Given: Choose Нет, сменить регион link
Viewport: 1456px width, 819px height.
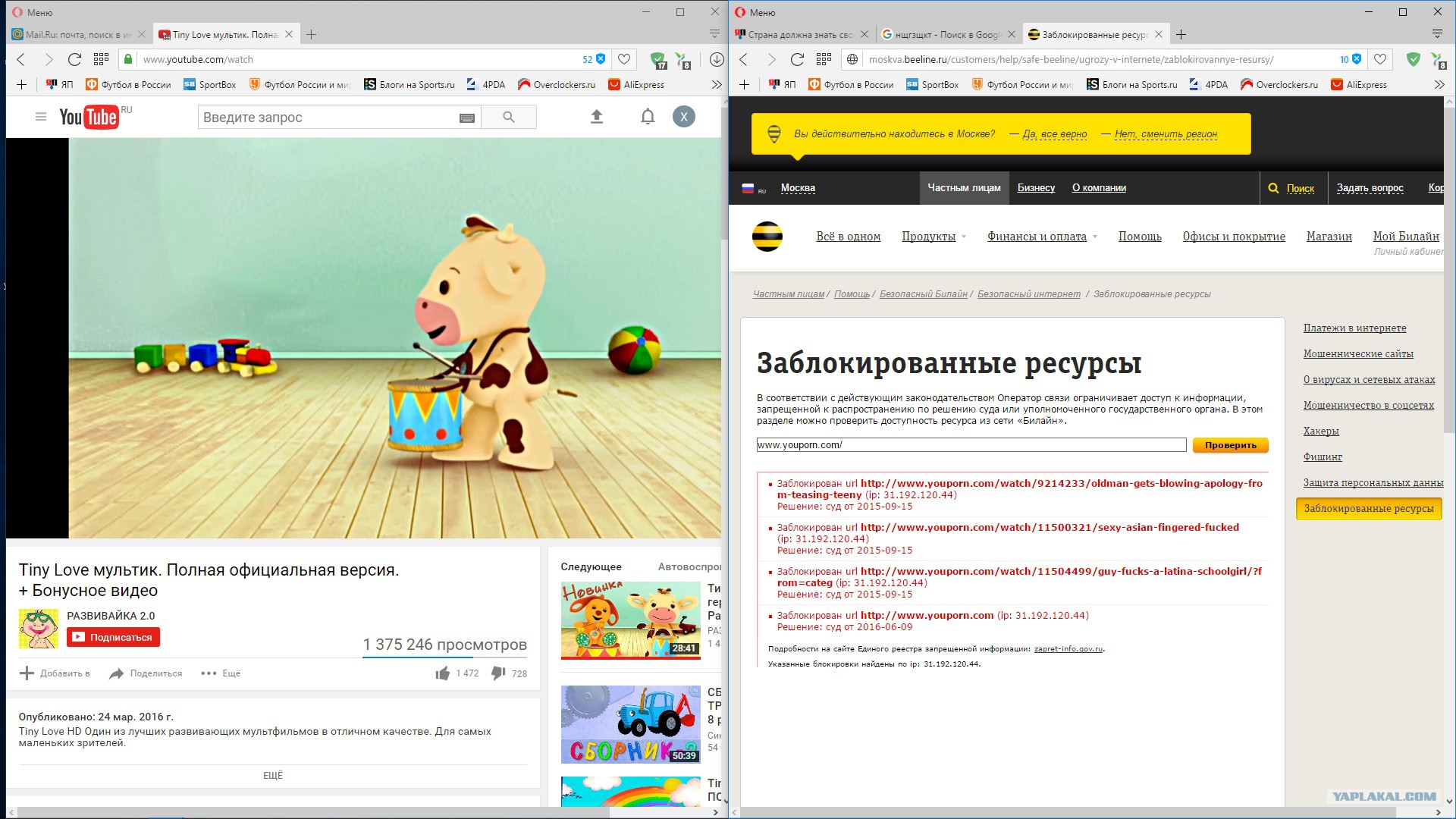Looking at the screenshot, I should point(1166,134).
